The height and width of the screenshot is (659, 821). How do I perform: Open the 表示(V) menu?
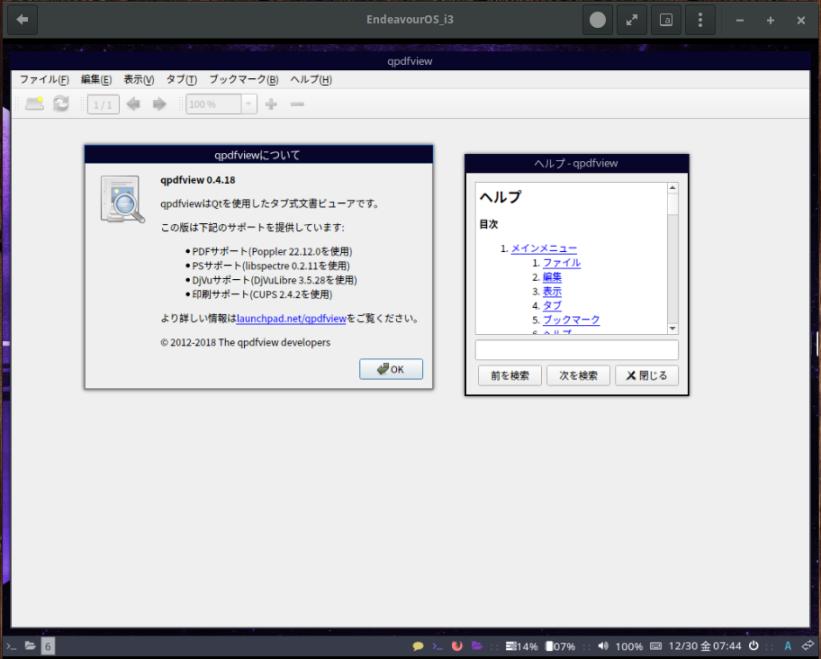139,80
